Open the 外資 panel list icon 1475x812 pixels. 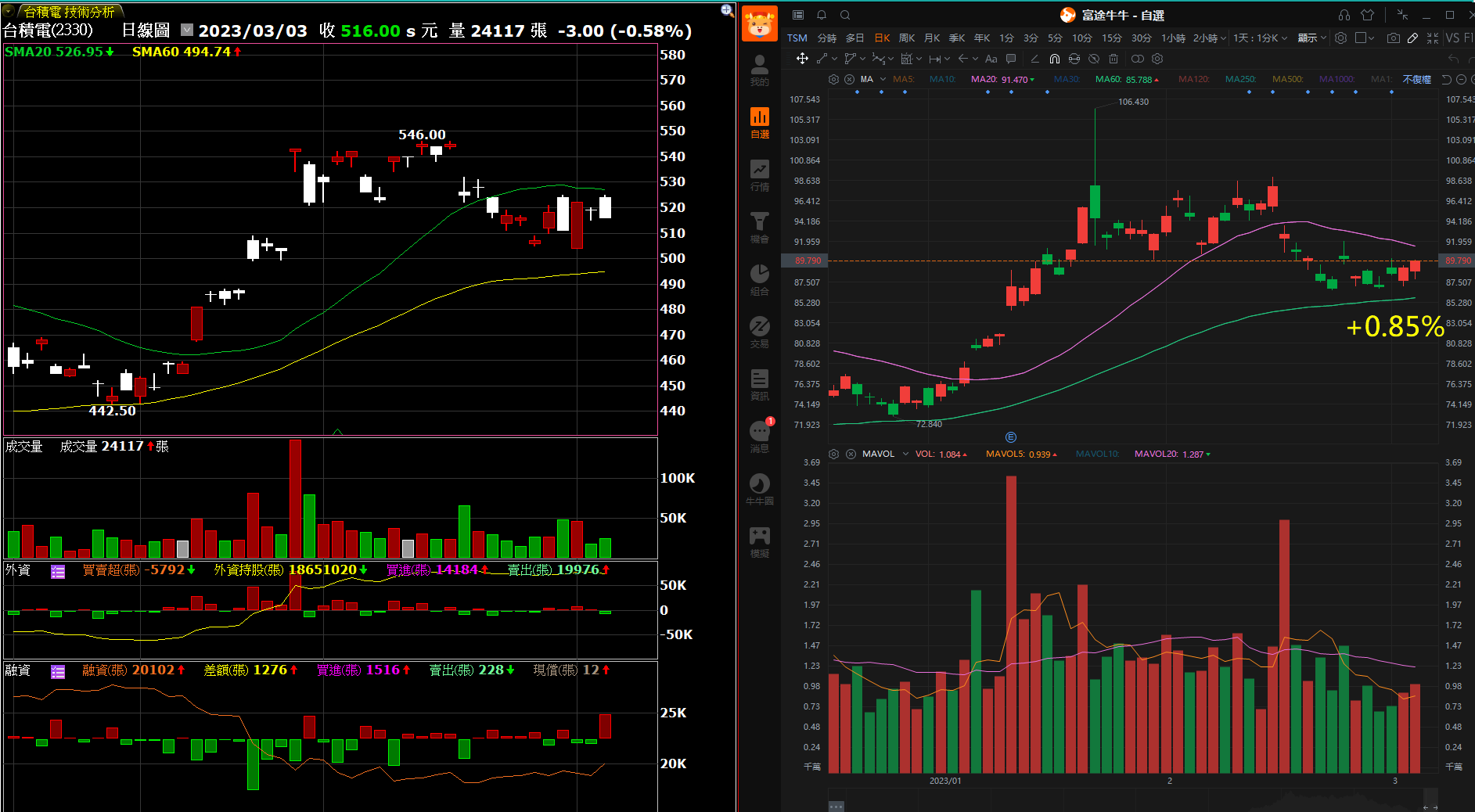(x=58, y=572)
